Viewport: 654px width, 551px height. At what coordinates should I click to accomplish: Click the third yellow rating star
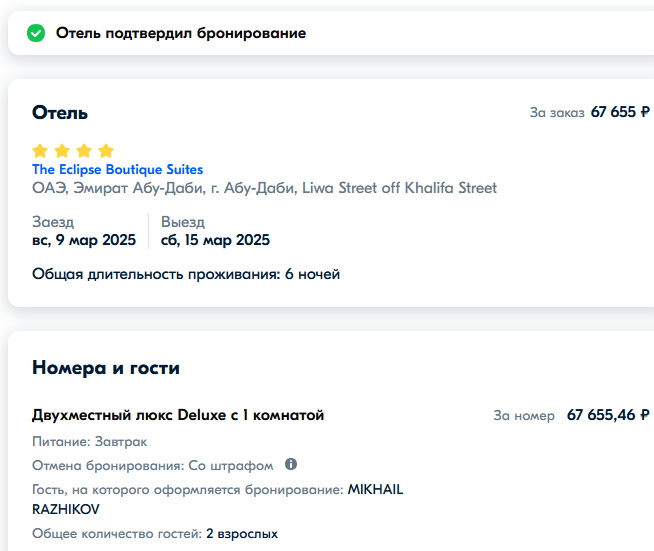(84, 151)
